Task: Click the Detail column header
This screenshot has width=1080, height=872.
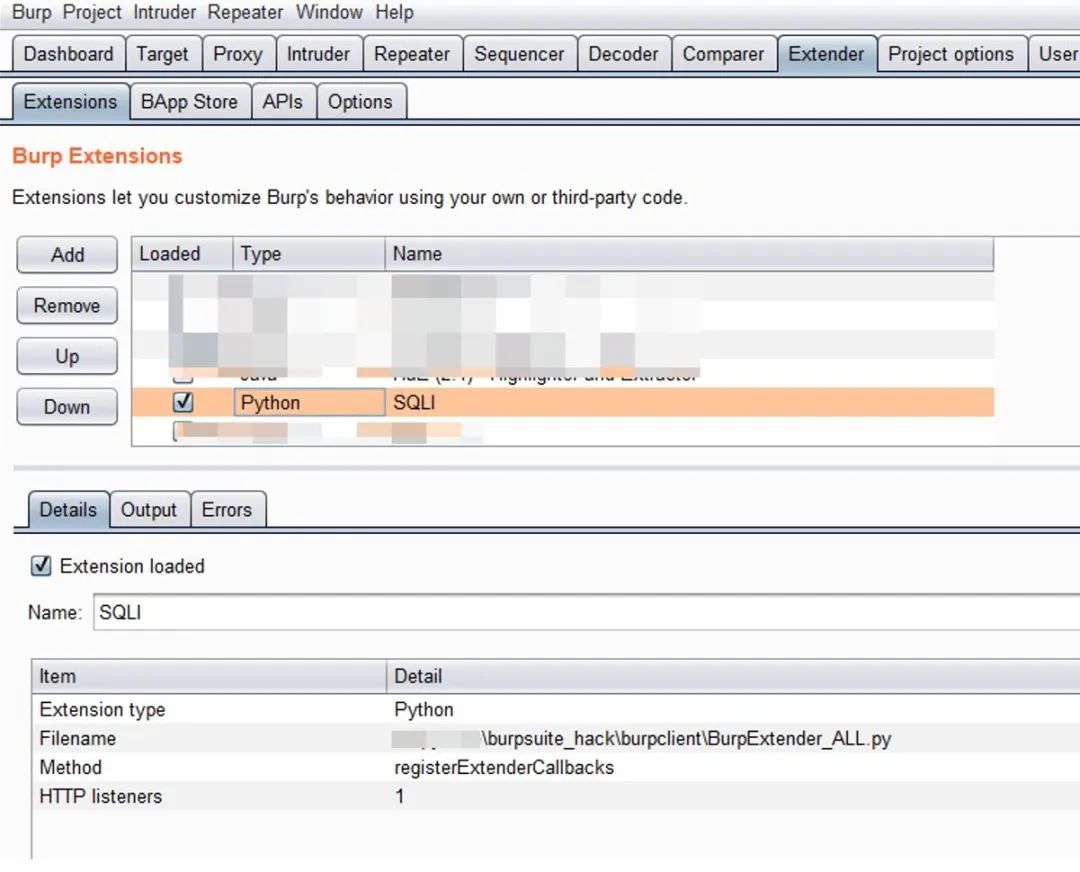Action: [733, 676]
